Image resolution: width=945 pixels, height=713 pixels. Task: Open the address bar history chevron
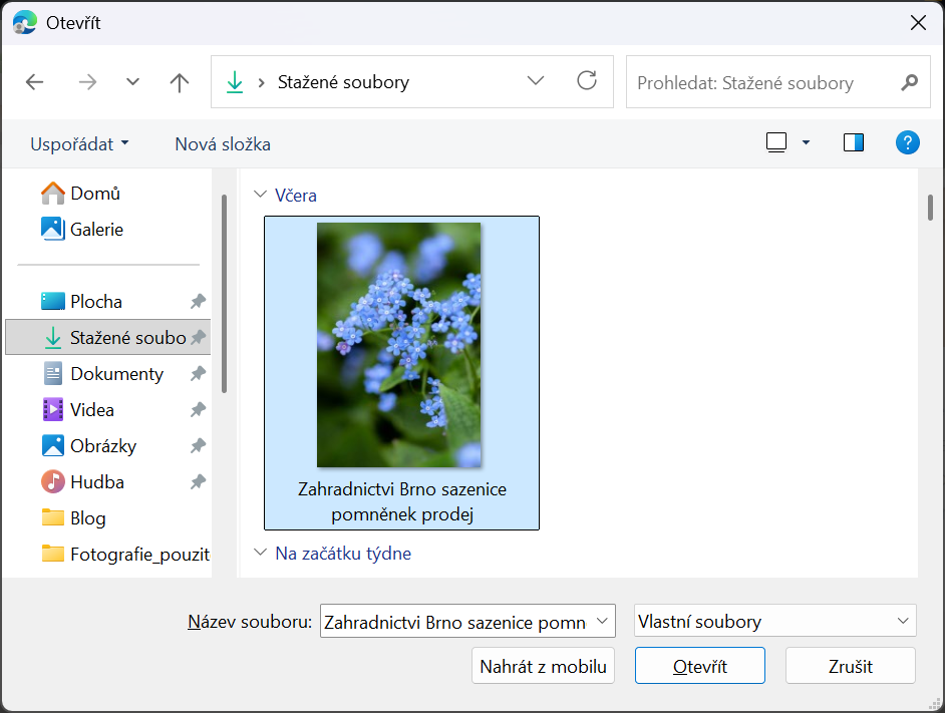pyautogui.click(x=535, y=82)
